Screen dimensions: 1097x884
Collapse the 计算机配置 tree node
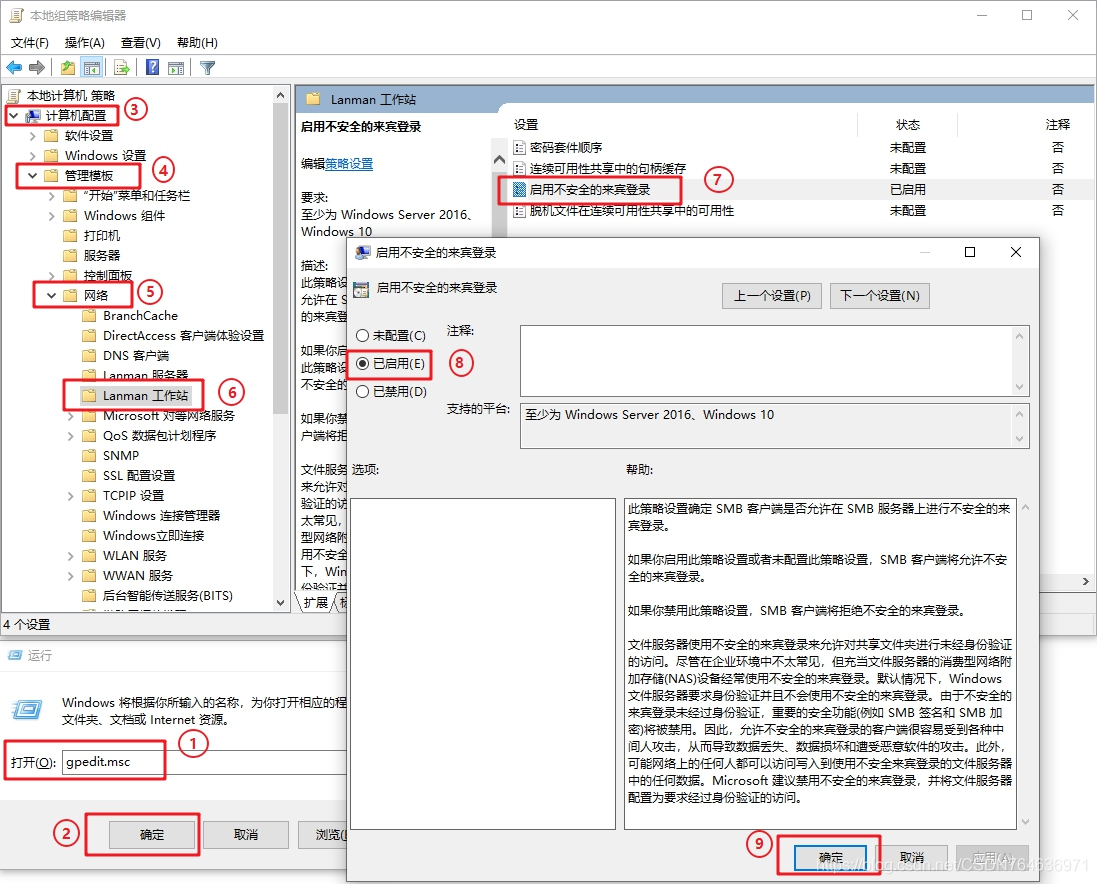[14, 115]
